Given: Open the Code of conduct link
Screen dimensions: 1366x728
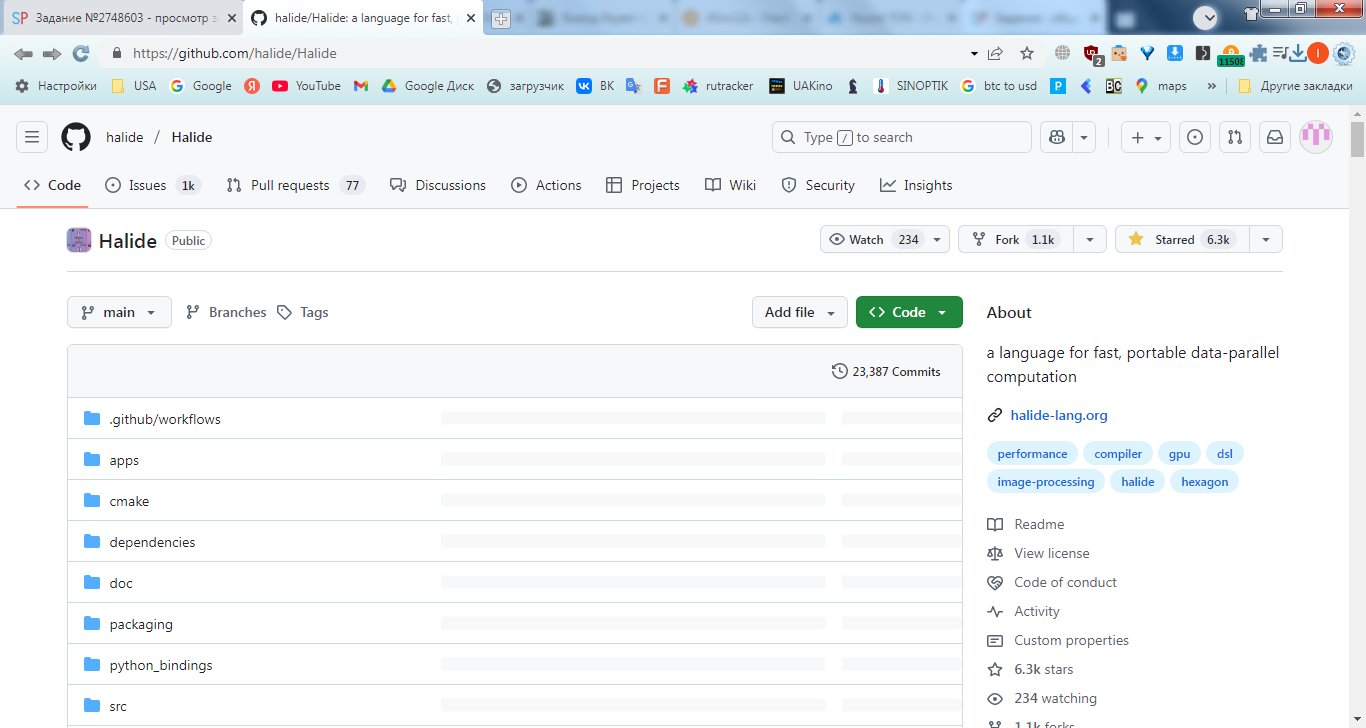Looking at the screenshot, I should click(x=1066, y=582).
